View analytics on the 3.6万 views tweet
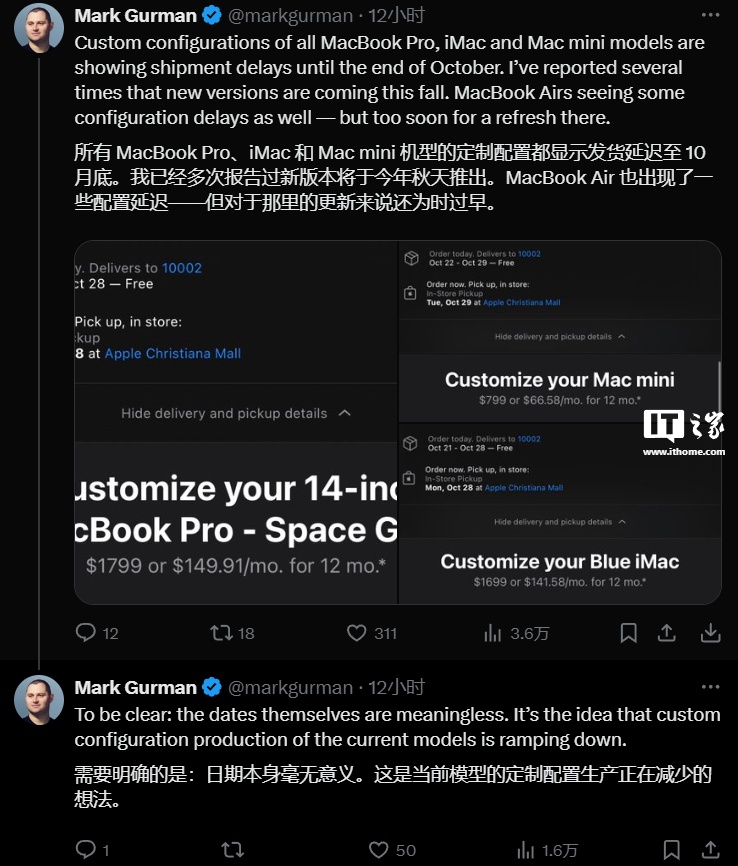The image size is (738, 866). (492, 632)
